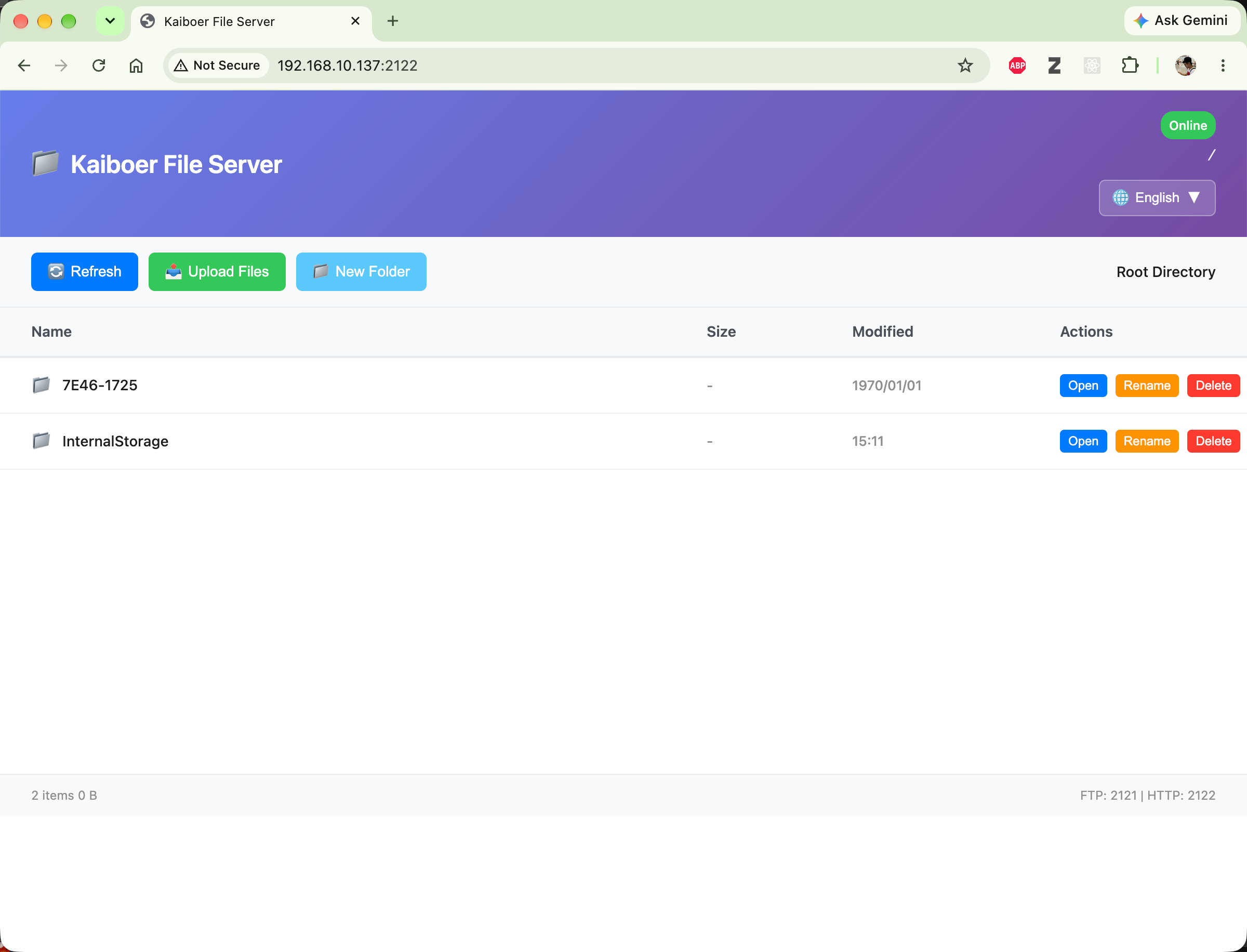This screenshot has width=1247, height=952.
Task: Click the 7E46-1725 folder name
Action: pos(100,386)
